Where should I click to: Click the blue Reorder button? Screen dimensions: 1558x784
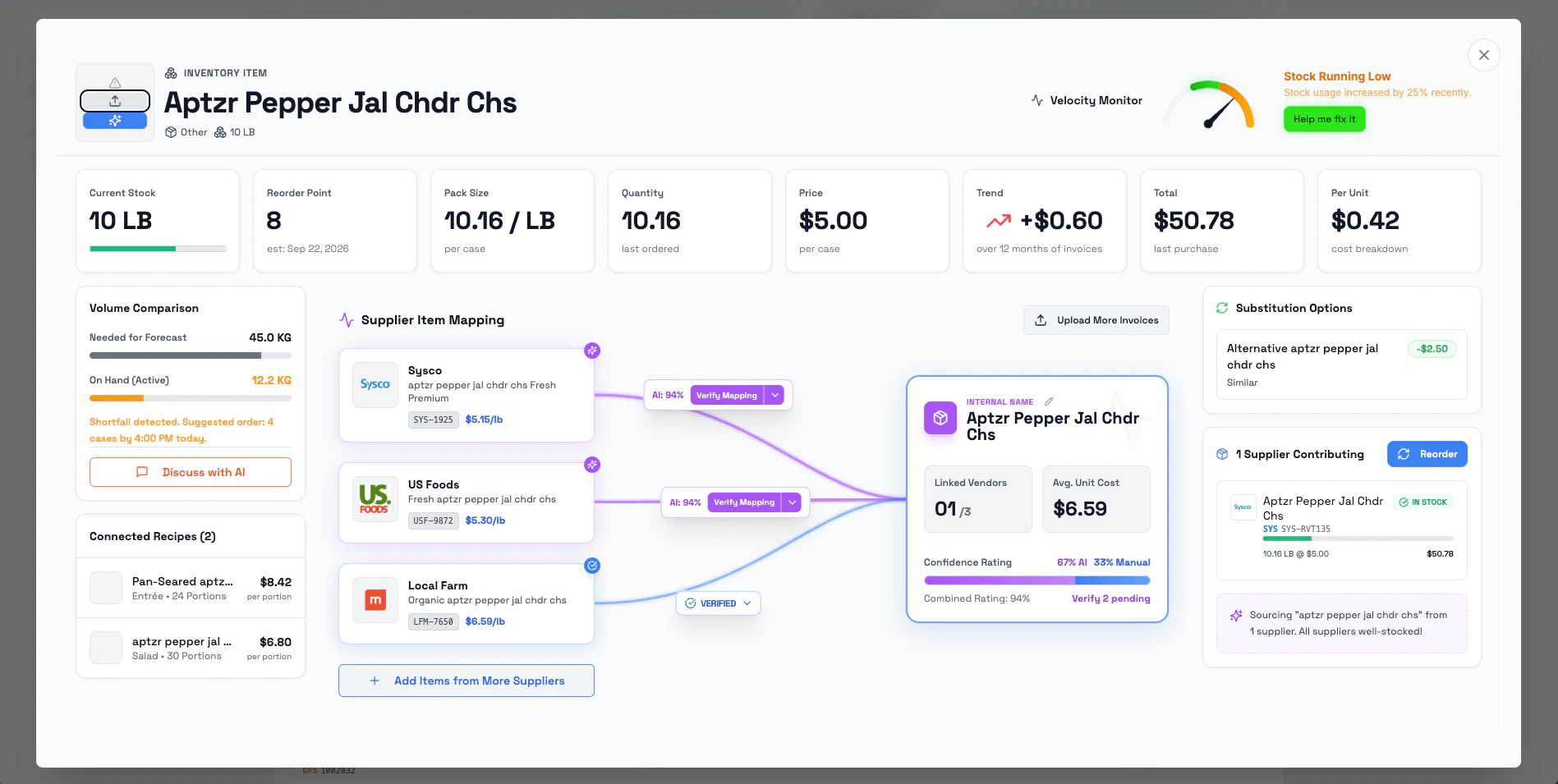pyautogui.click(x=1427, y=454)
